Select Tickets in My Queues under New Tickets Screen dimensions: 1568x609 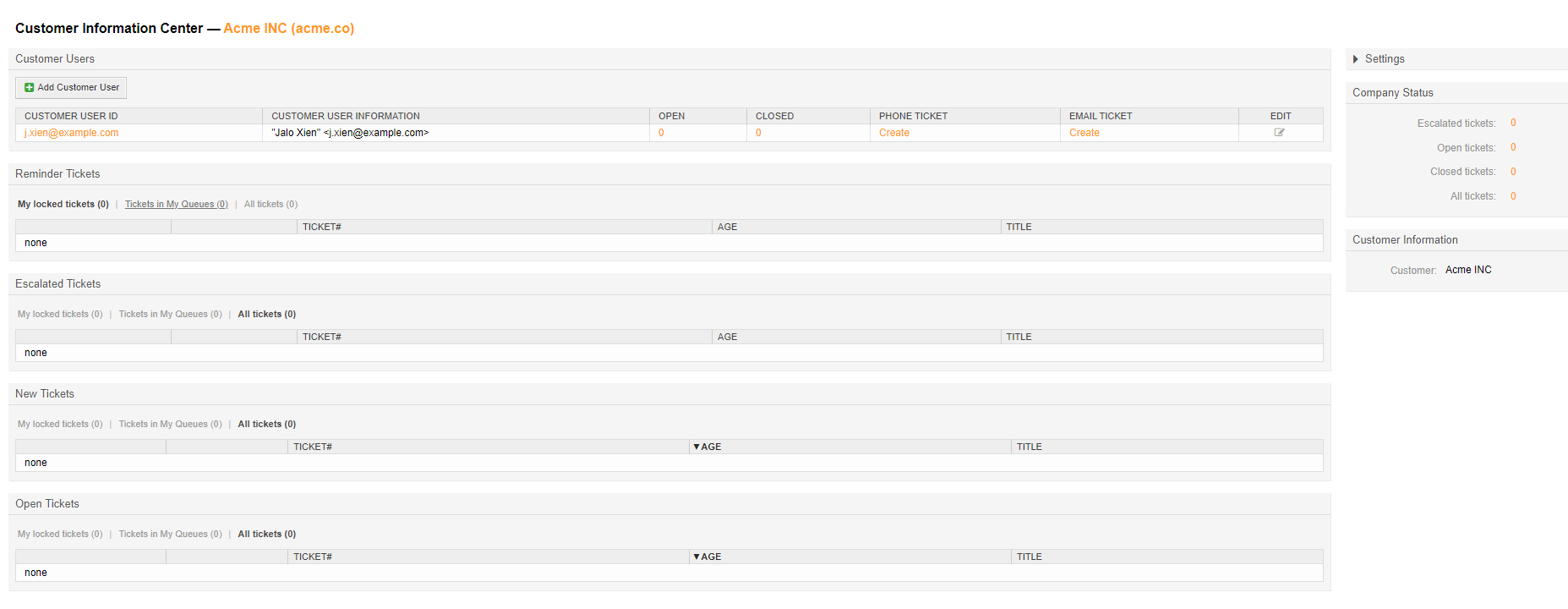coord(170,425)
